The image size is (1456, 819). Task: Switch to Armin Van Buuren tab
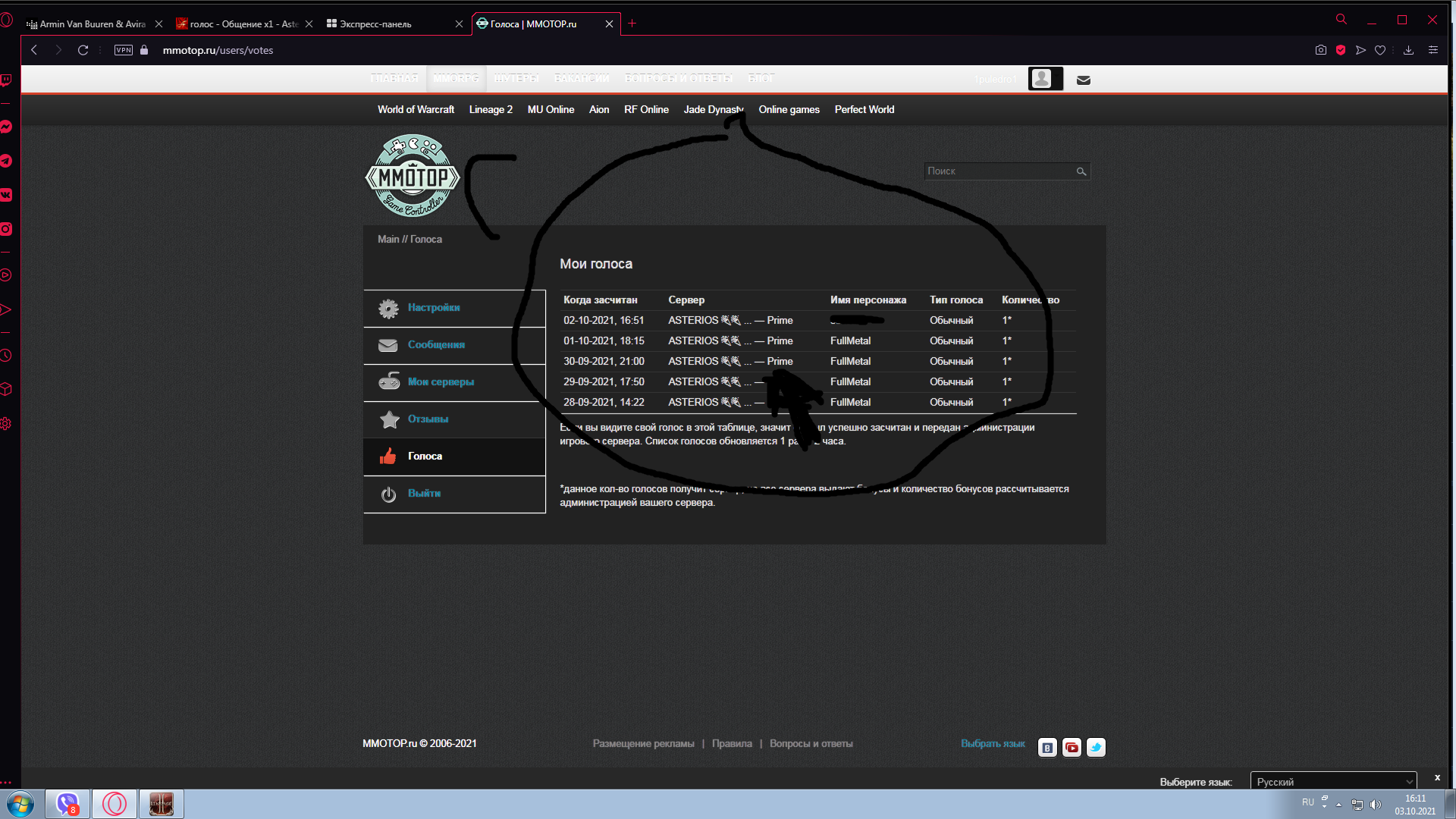pos(93,24)
